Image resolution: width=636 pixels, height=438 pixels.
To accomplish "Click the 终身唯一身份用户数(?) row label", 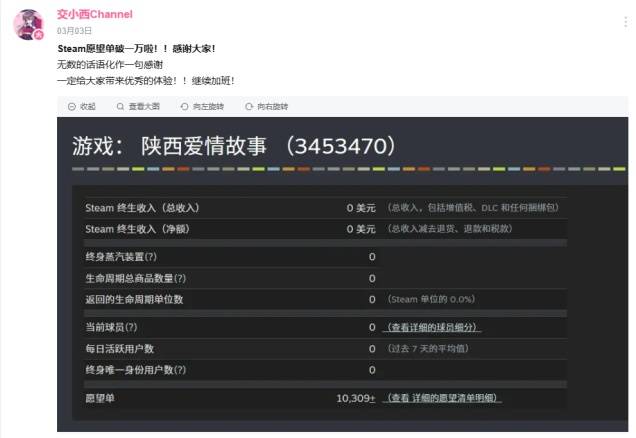I will click(x=135, y=370).
